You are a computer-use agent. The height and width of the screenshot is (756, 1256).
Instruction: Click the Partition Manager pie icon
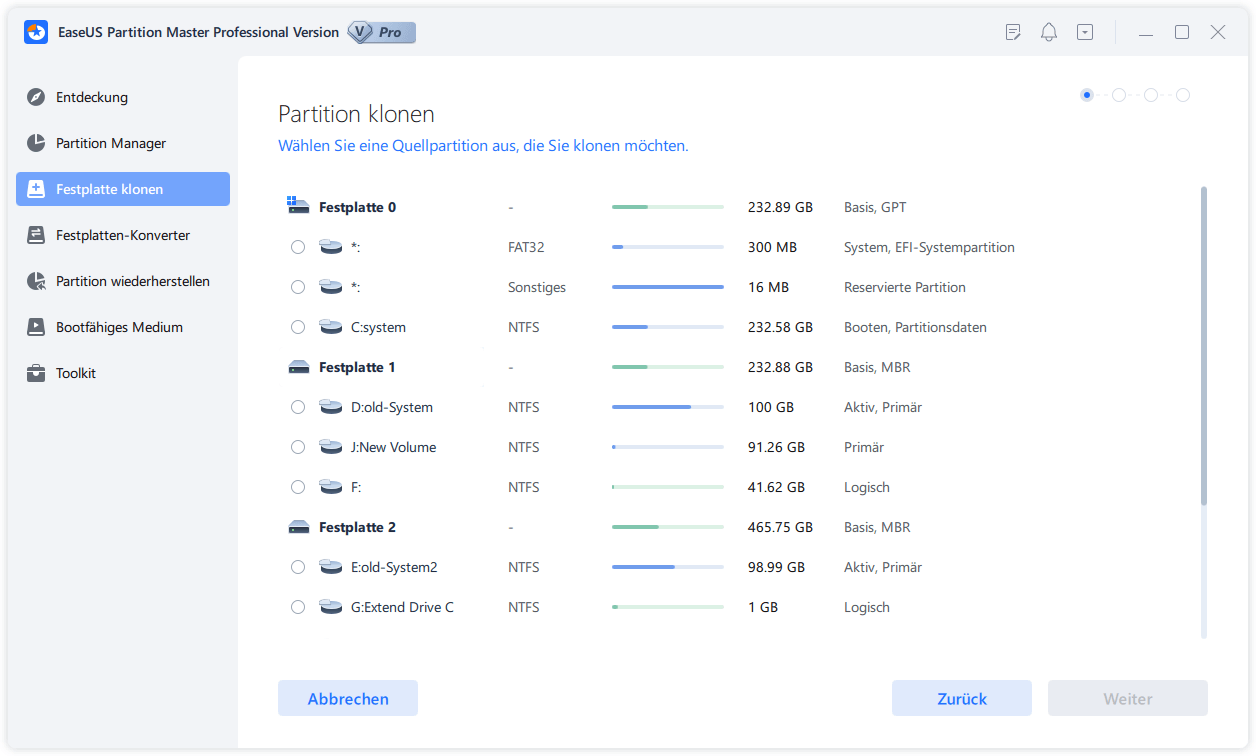pos(36,143)
